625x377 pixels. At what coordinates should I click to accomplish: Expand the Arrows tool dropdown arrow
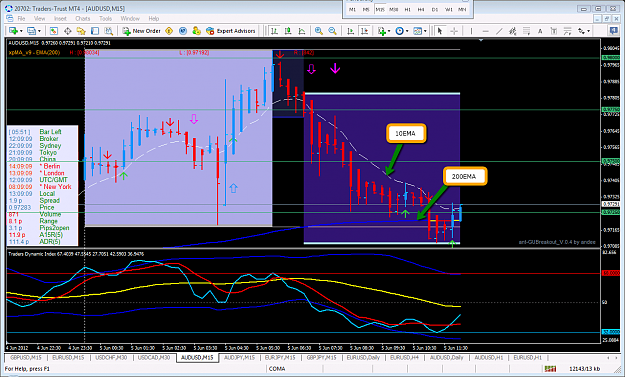(x=588, y=31)
